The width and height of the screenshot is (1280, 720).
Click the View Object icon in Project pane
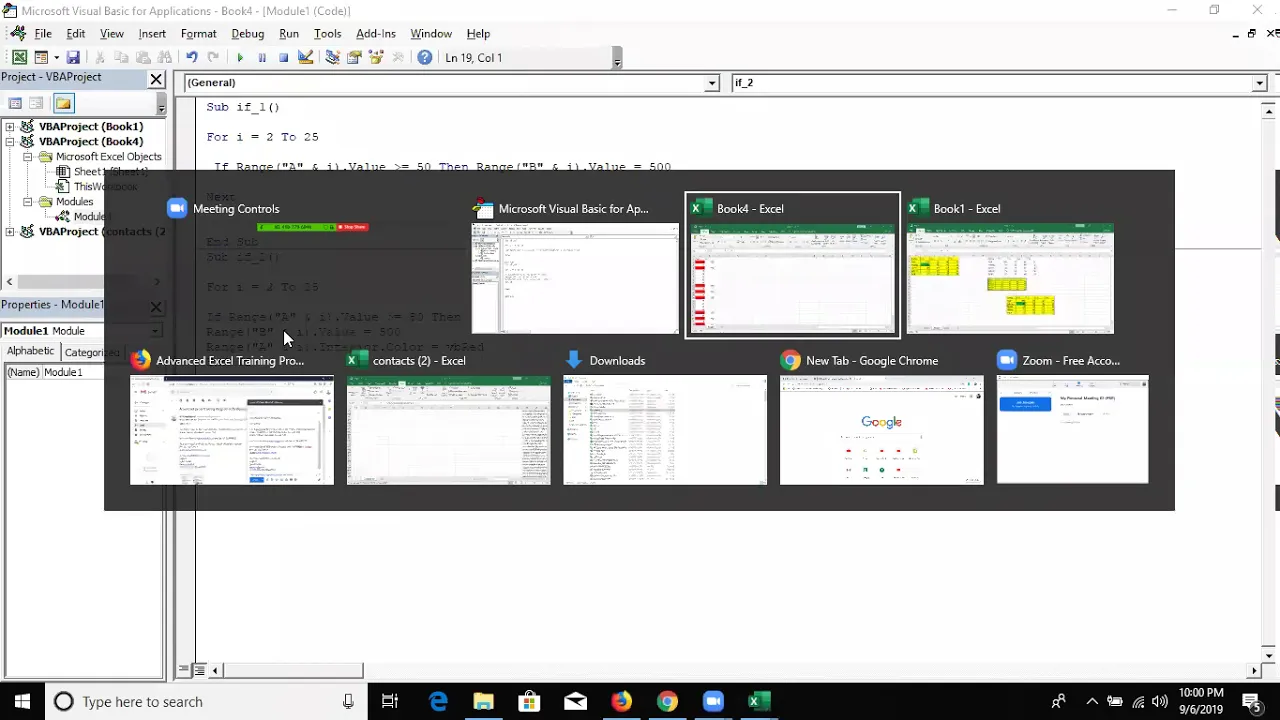click(36, 103)
